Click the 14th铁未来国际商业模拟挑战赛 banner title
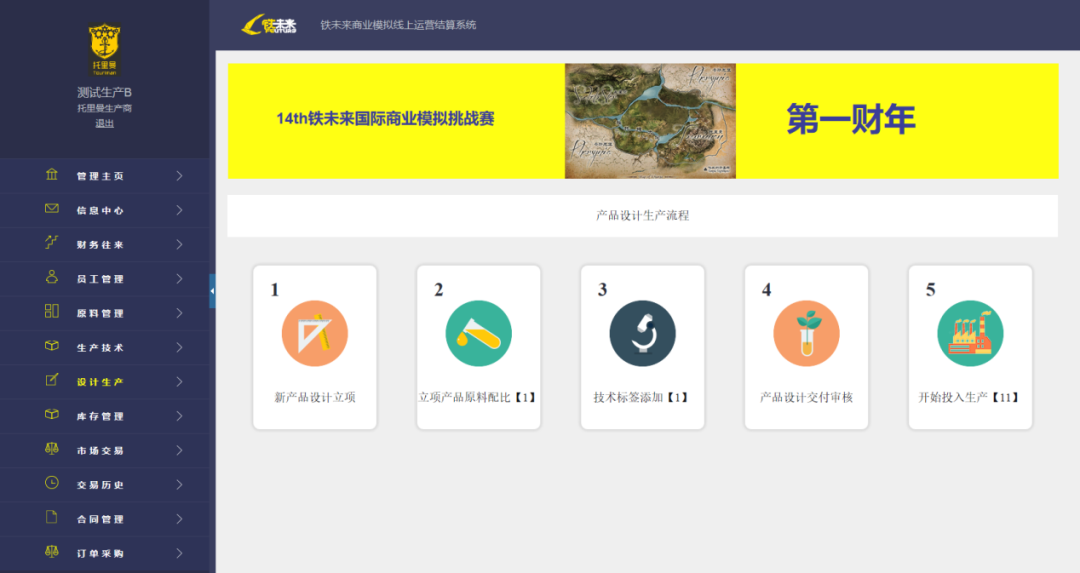1080x573 pixels. click(385, 118)
